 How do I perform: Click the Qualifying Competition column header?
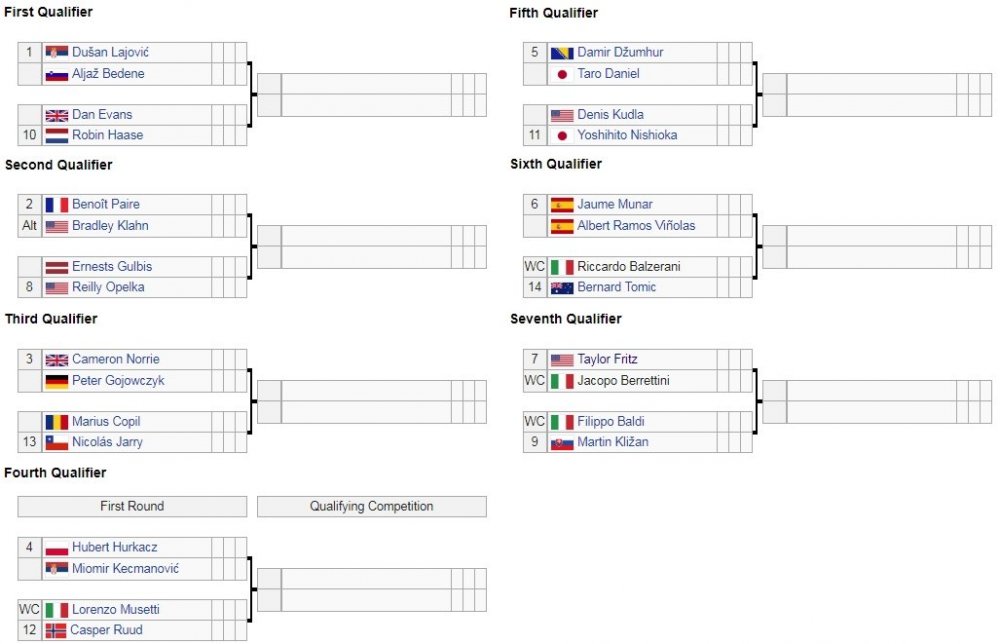[x=371, y=507]
